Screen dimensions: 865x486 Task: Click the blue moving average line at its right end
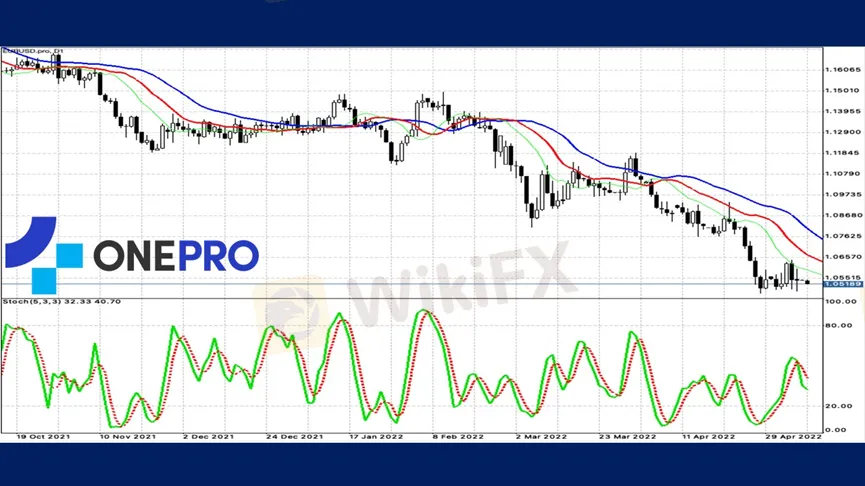[x=818, y=237]
